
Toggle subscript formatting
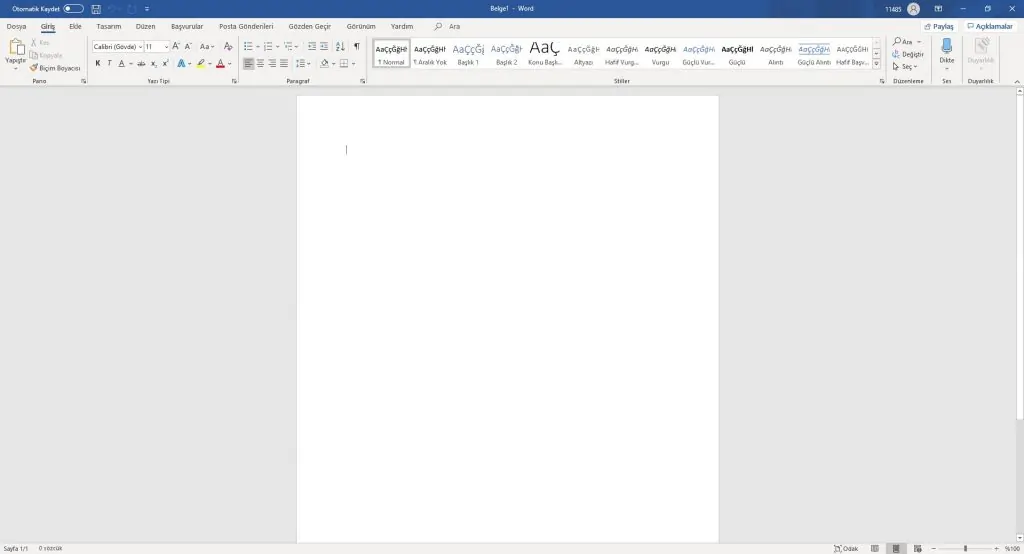(x=154, y=63)
